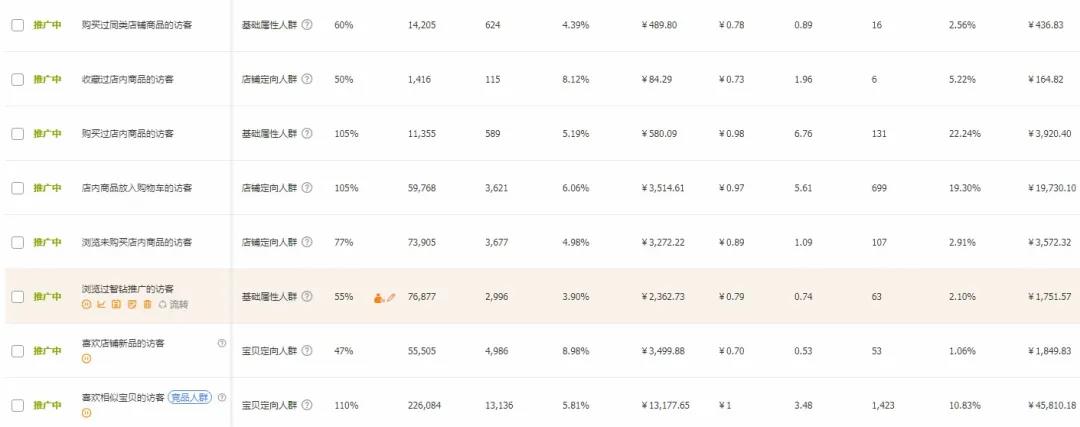Edit the 55% premium with pencil icon

coord(391,297)
